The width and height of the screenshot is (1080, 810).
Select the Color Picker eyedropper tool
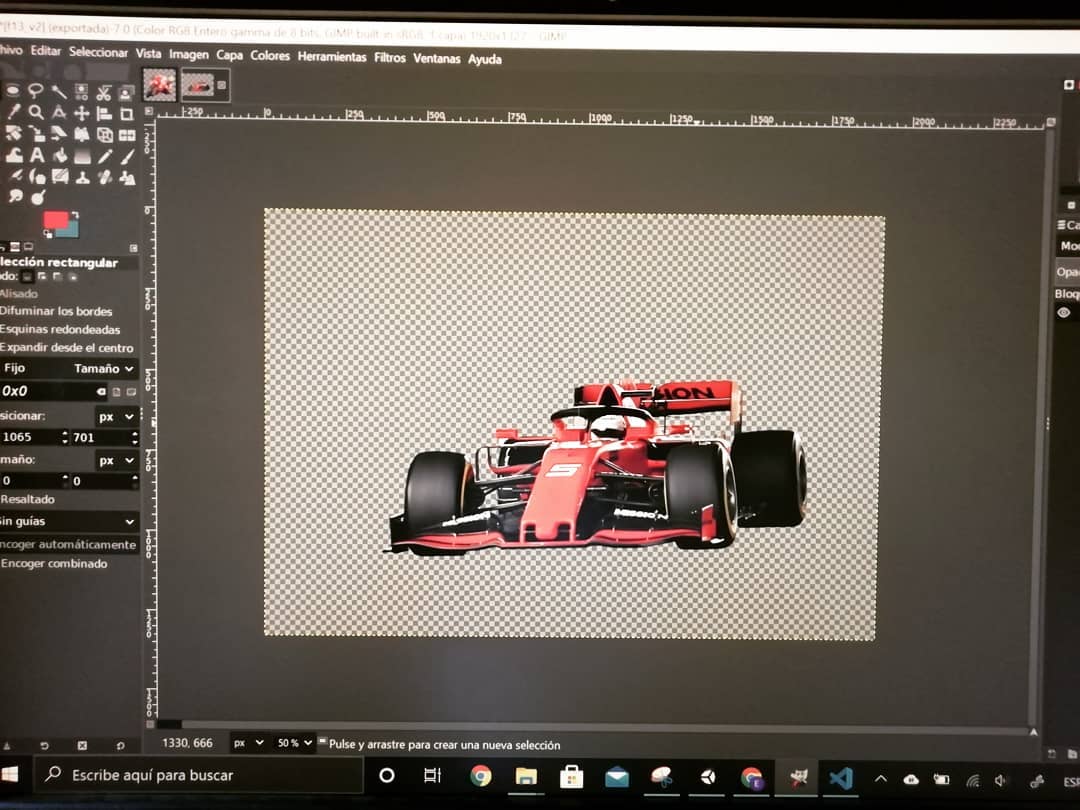(14, 111)
